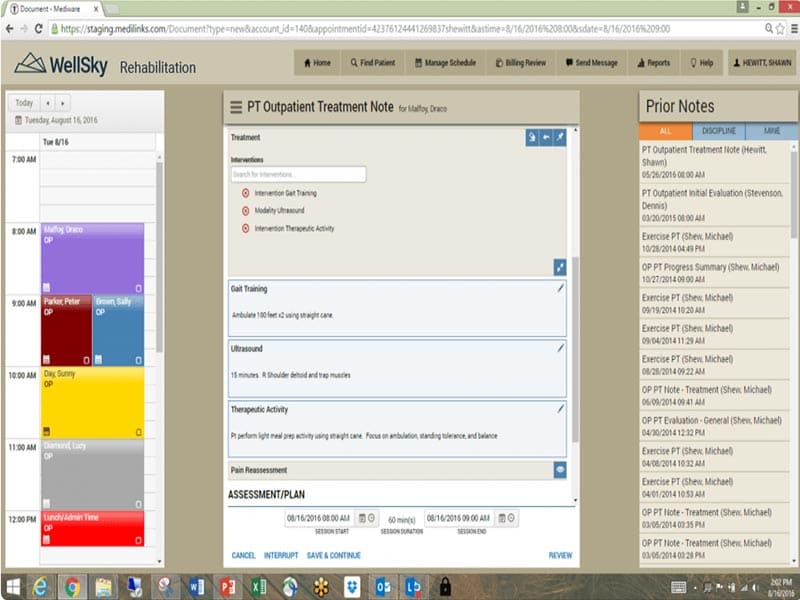Go to the next day in the schedule
The width and height of the screenshot is (800, 600).
(x=62, y=103)
